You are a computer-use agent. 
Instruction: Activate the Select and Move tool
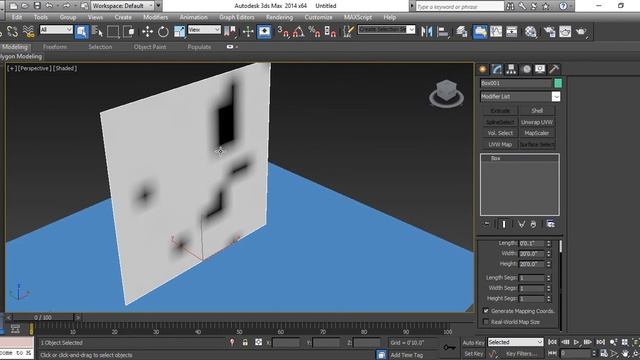pos(147,32)
